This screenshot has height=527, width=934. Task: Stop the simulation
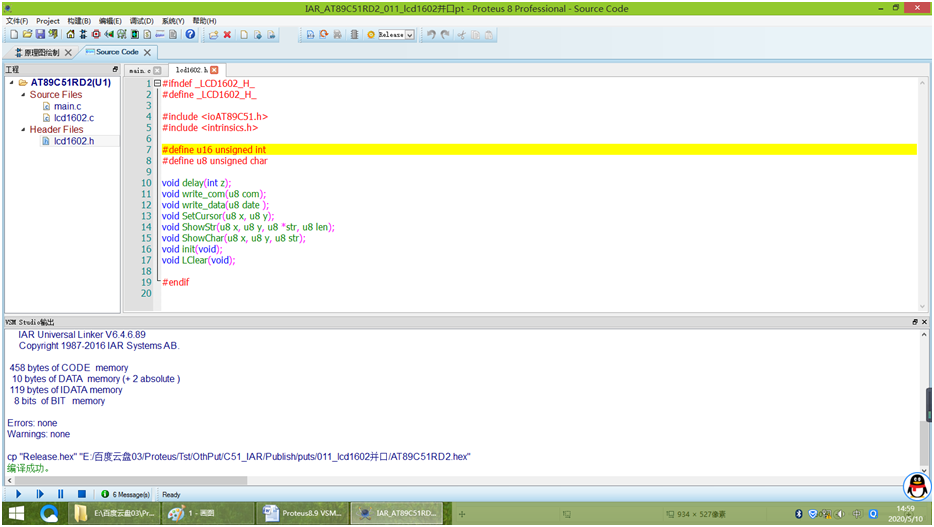[x=82, y=494]
